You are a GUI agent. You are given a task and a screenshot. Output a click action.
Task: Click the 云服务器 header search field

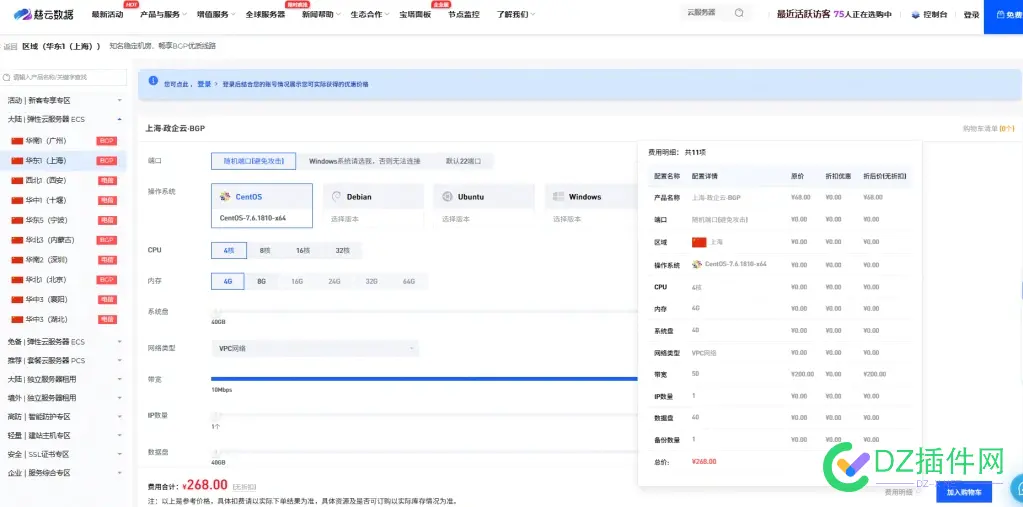coord(716,12)
